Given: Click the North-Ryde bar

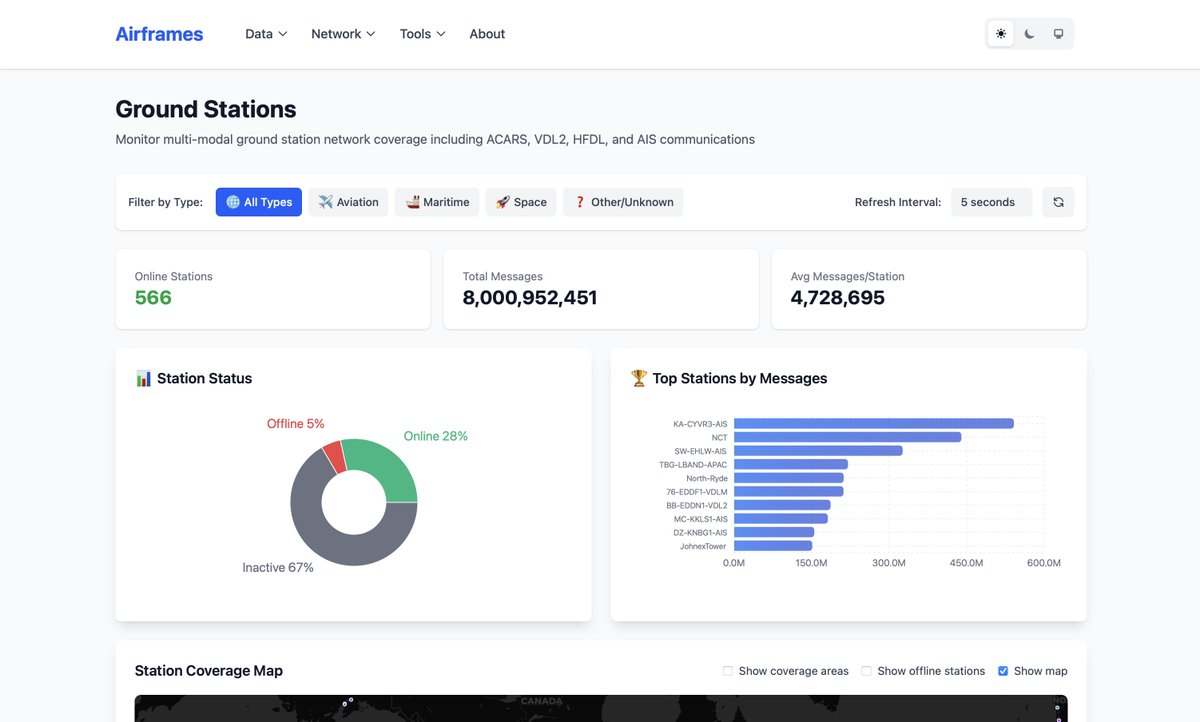Looking at the screenshot, I should click(789, 478).
